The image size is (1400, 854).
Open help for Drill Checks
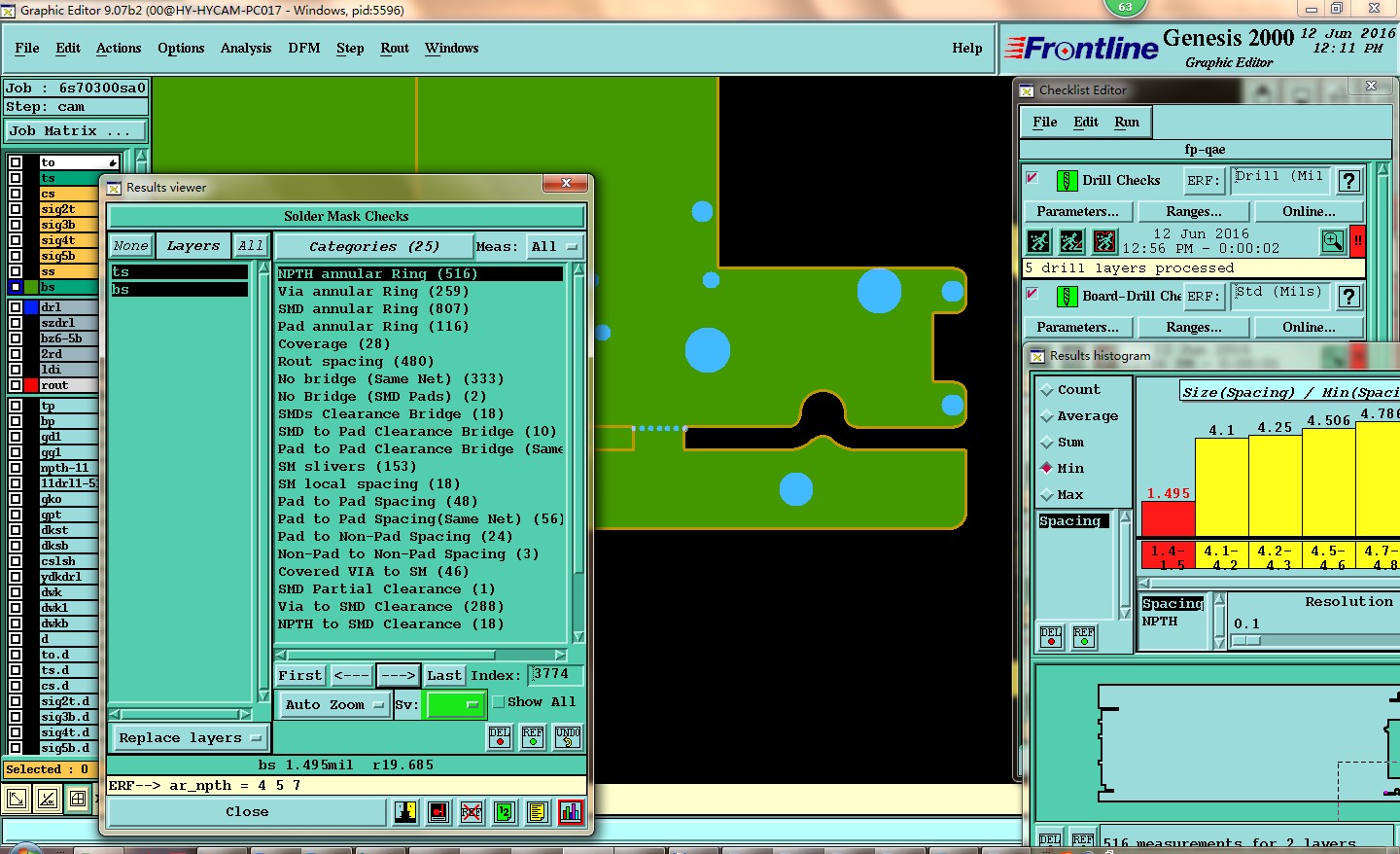click(1348, 181)
